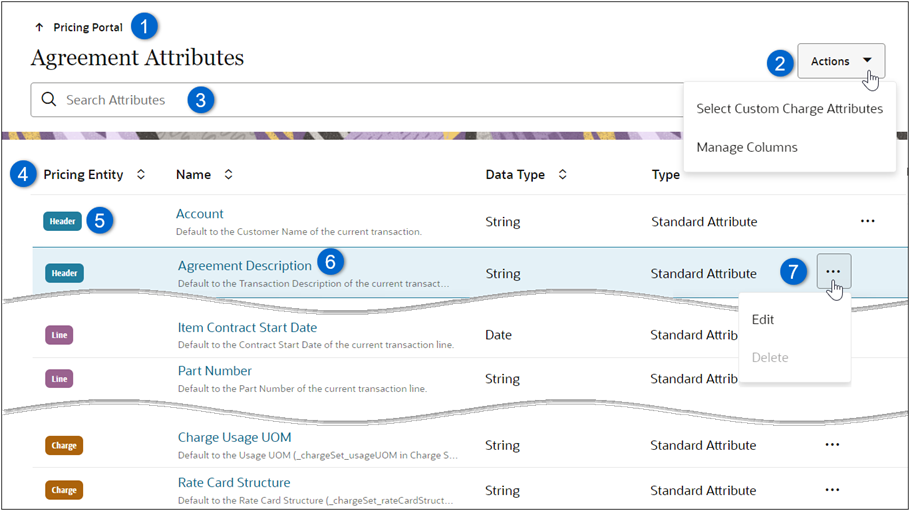Image resolution: width=910 pixels, height=511 pixels.
Task: Click Line badge for Part Number
Action: pos(59,379)
